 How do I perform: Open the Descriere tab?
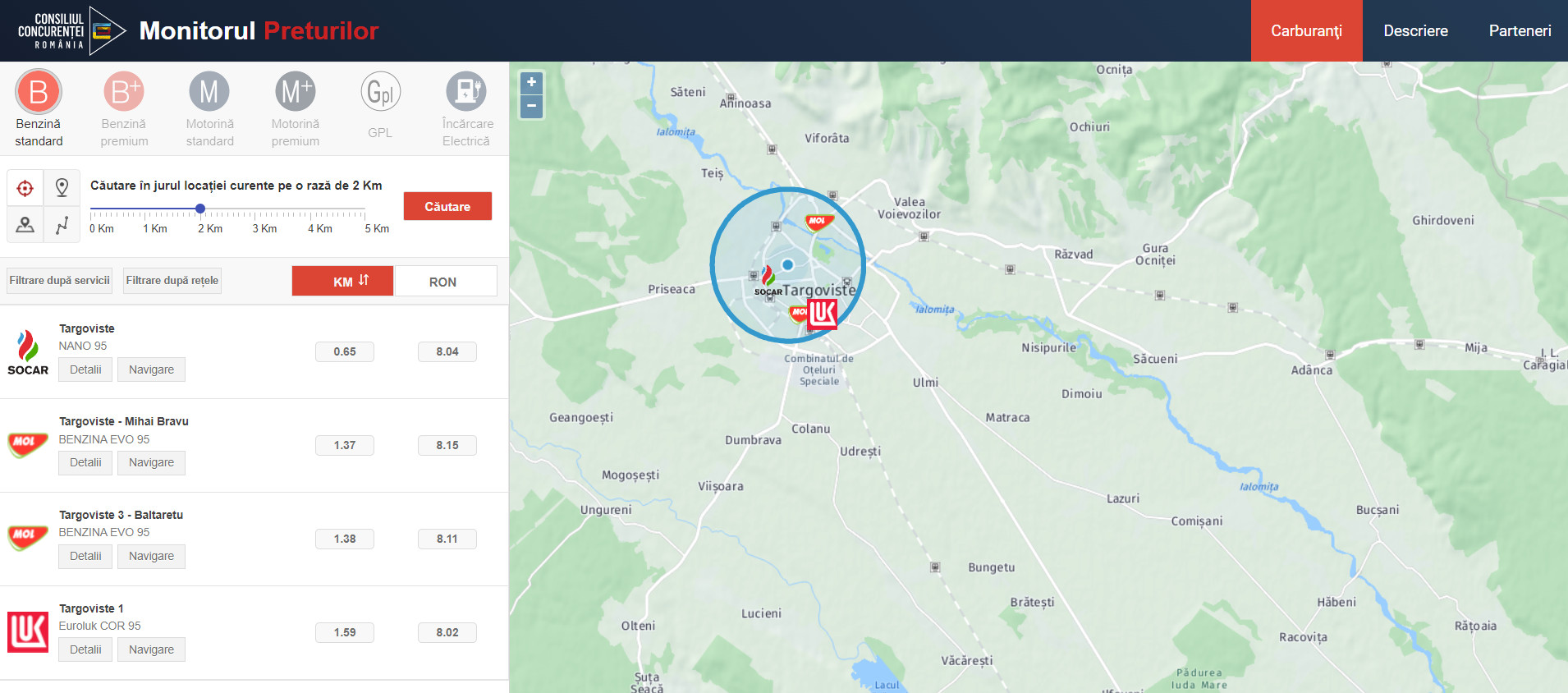(x=1415, y=31)
